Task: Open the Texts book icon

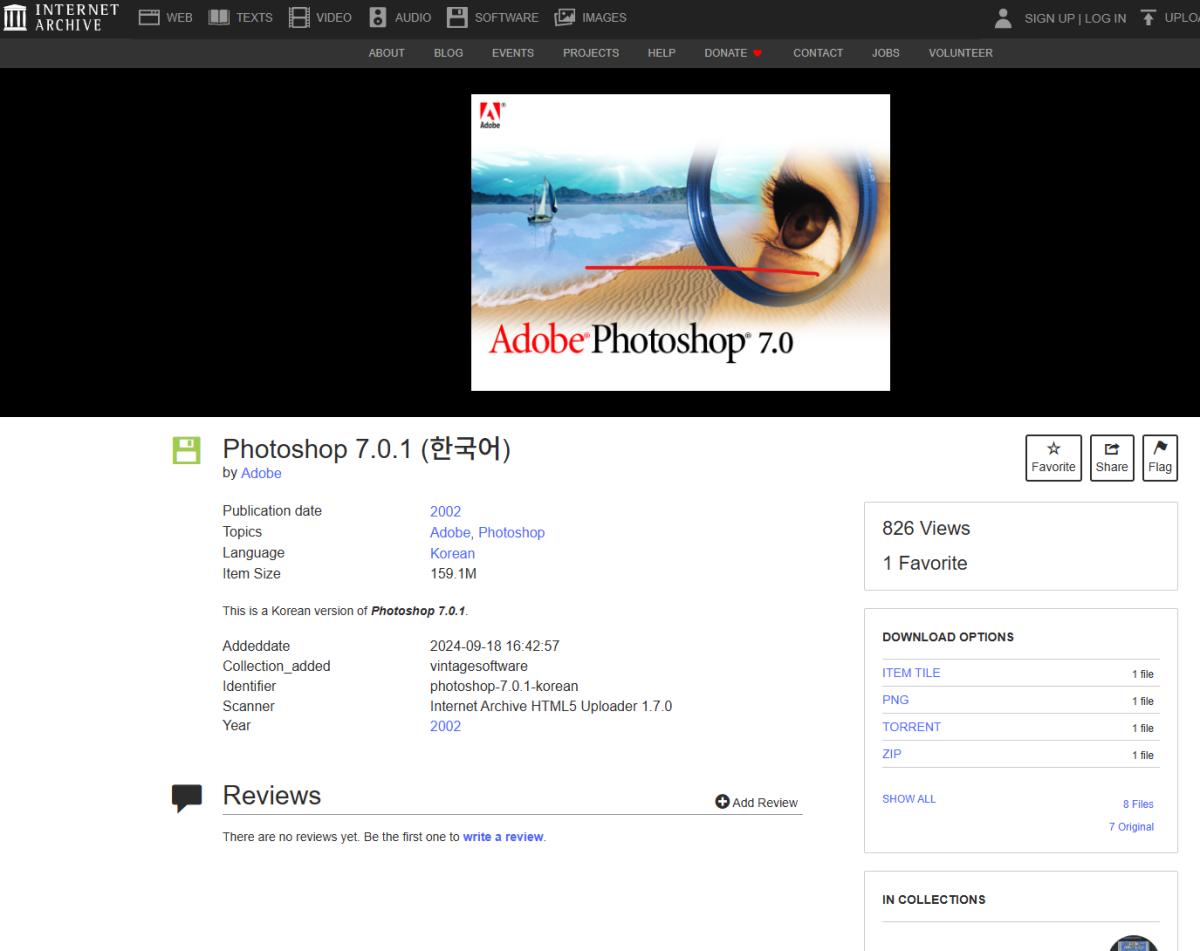Action: [219, 17]
